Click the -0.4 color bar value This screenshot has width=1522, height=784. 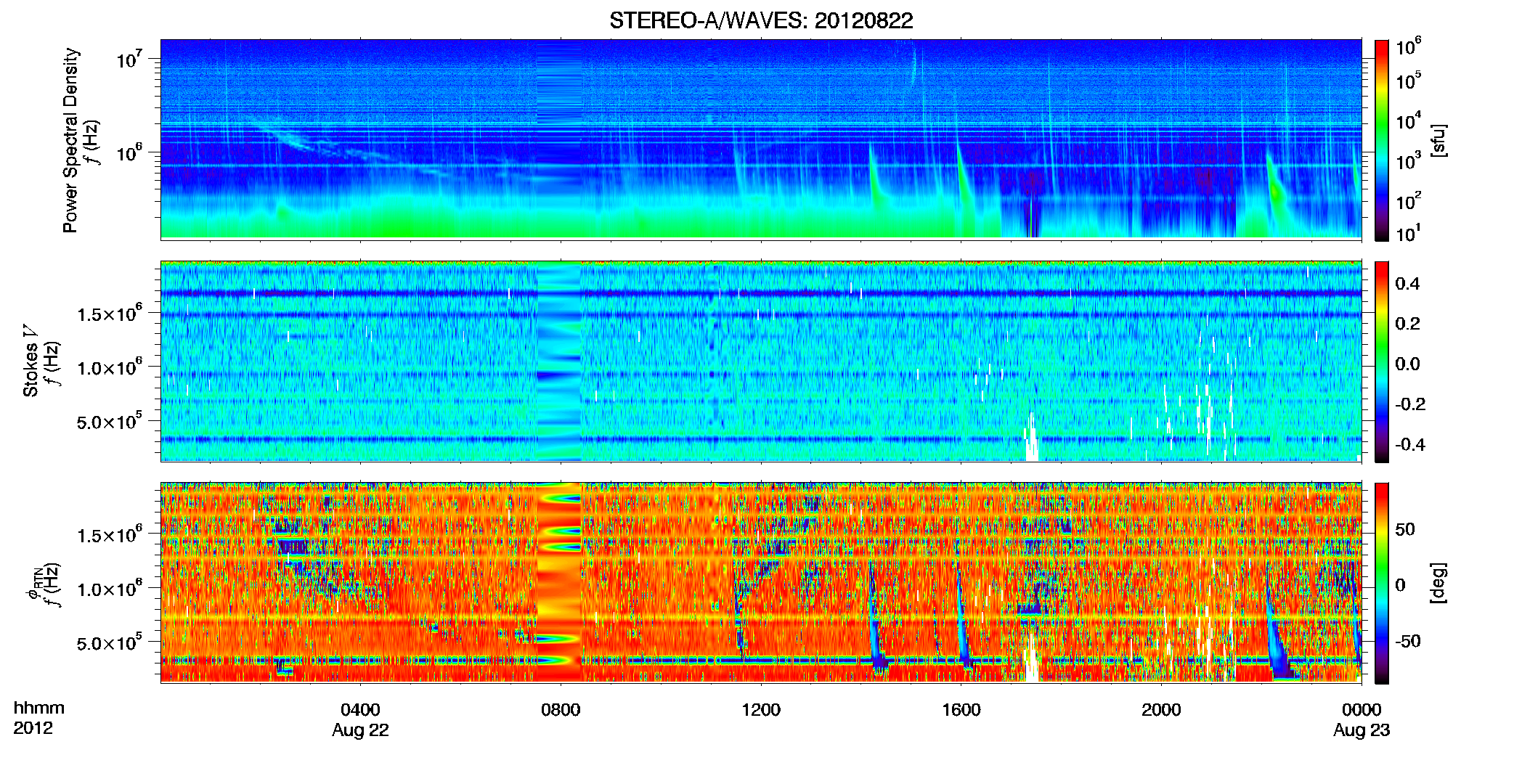pyautogui.click(x=1410, y=445)
